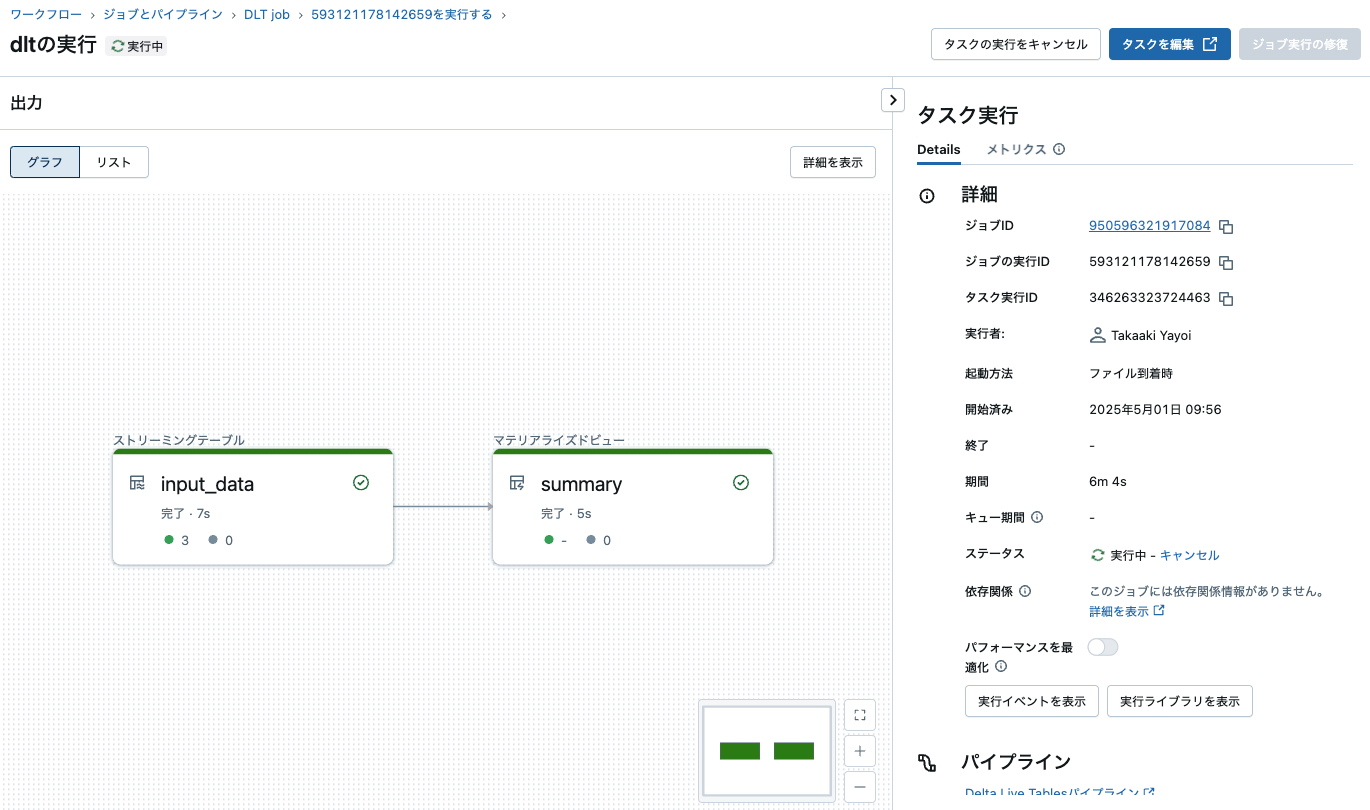1370x810 pixels.
Task: Click the user icon next to Takaaki Yayoi
Action: click(1097, 335)
